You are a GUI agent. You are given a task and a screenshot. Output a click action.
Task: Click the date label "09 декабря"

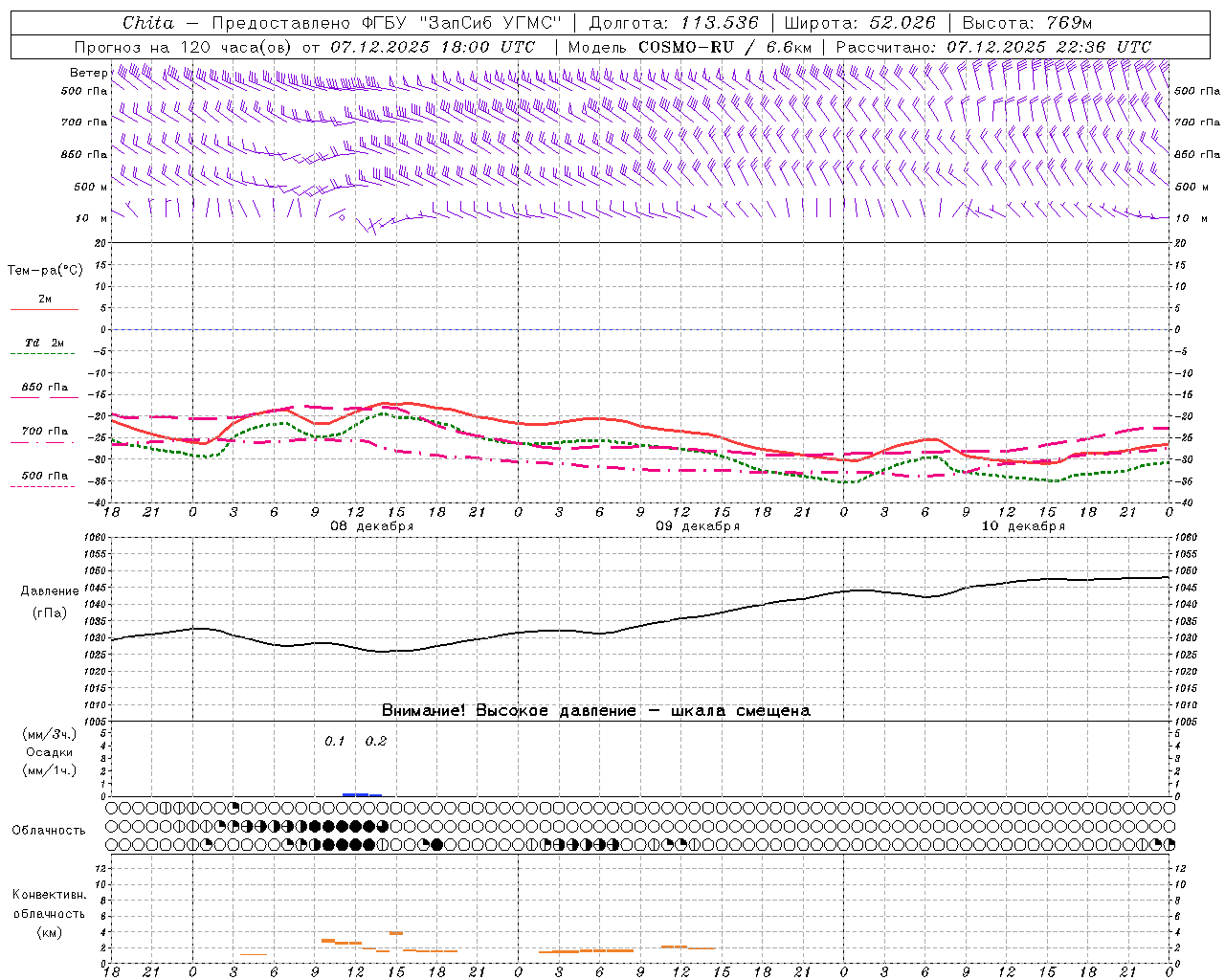click(x=698, y=526)
